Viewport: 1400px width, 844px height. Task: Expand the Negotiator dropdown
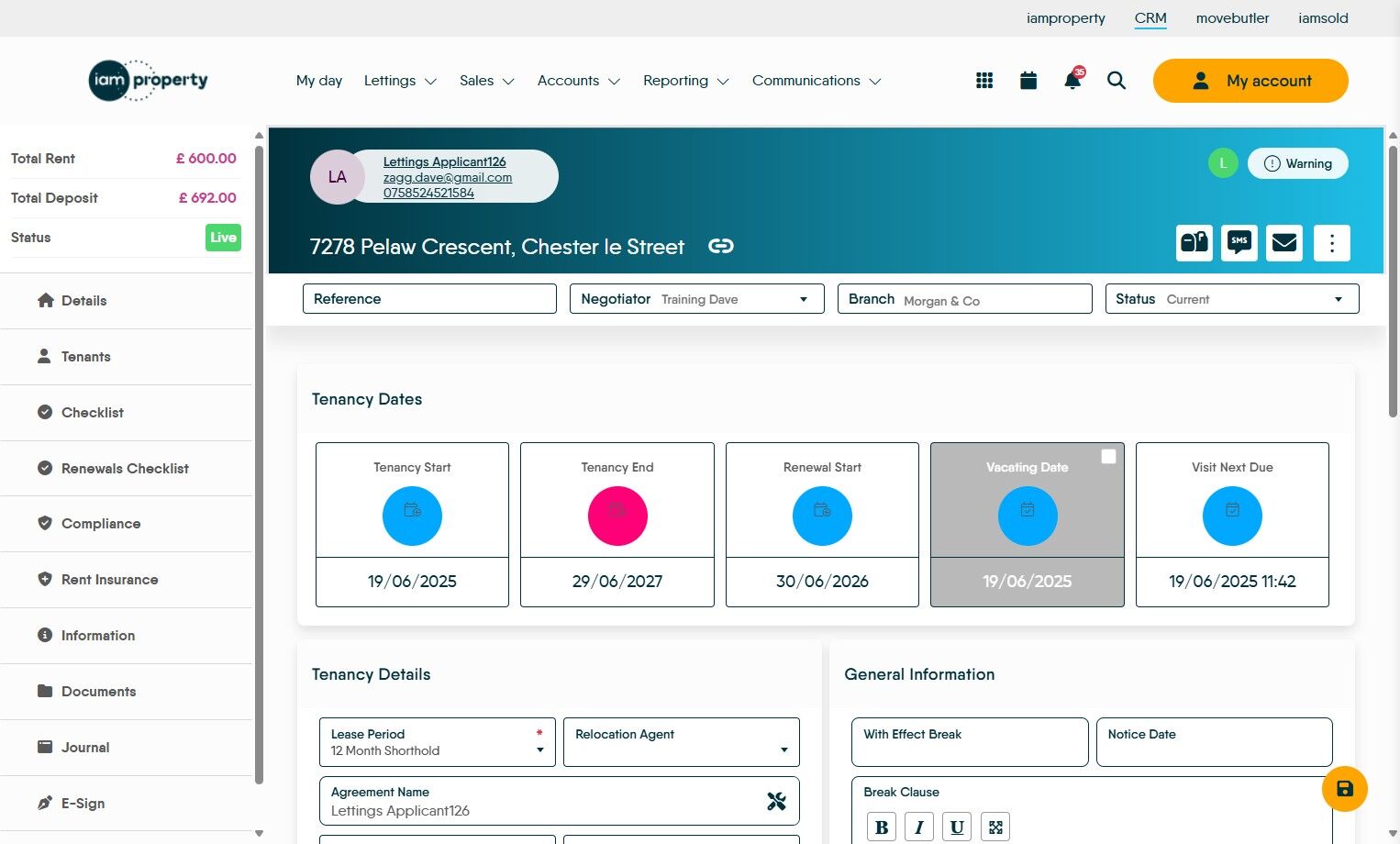point(697,299)
